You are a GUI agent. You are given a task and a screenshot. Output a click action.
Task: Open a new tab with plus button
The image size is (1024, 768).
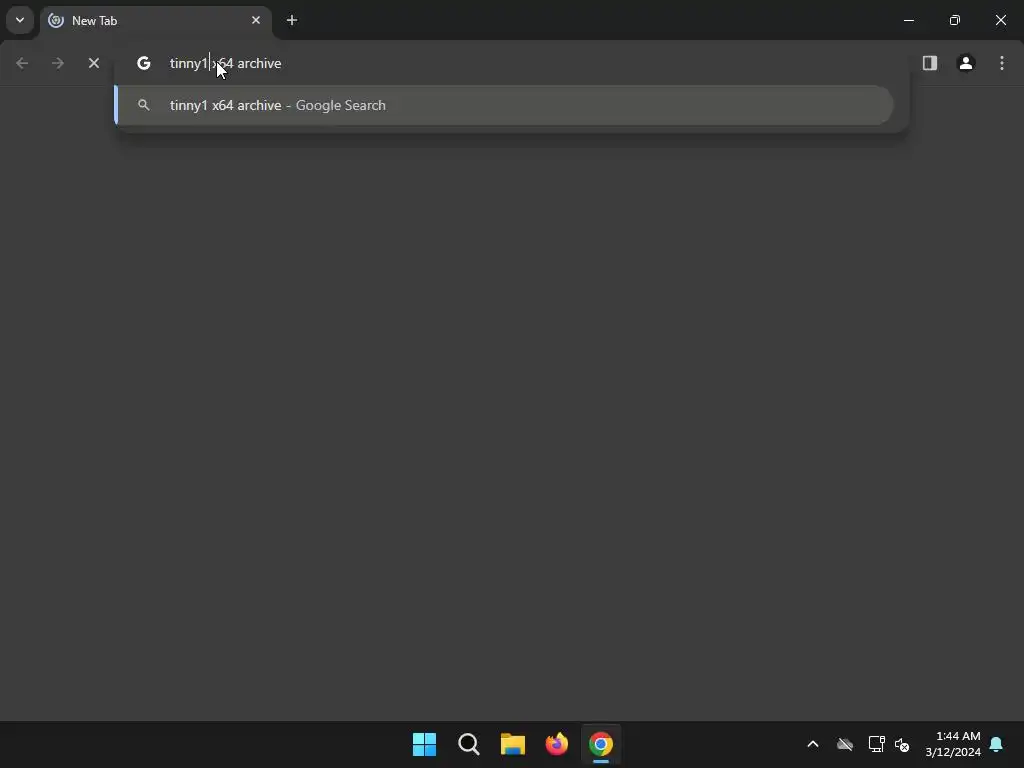[292, 20]
